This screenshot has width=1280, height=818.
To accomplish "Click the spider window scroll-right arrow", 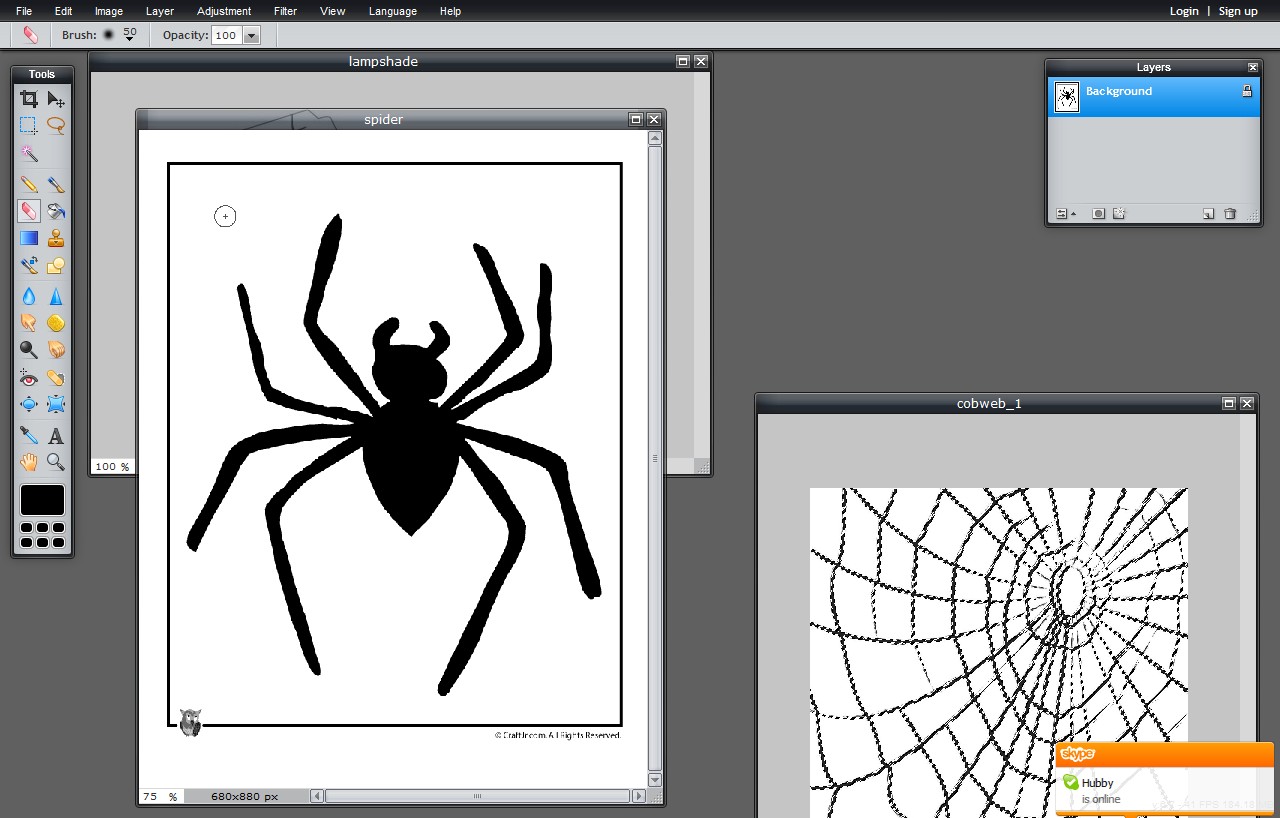I will [x=639, y=797].
